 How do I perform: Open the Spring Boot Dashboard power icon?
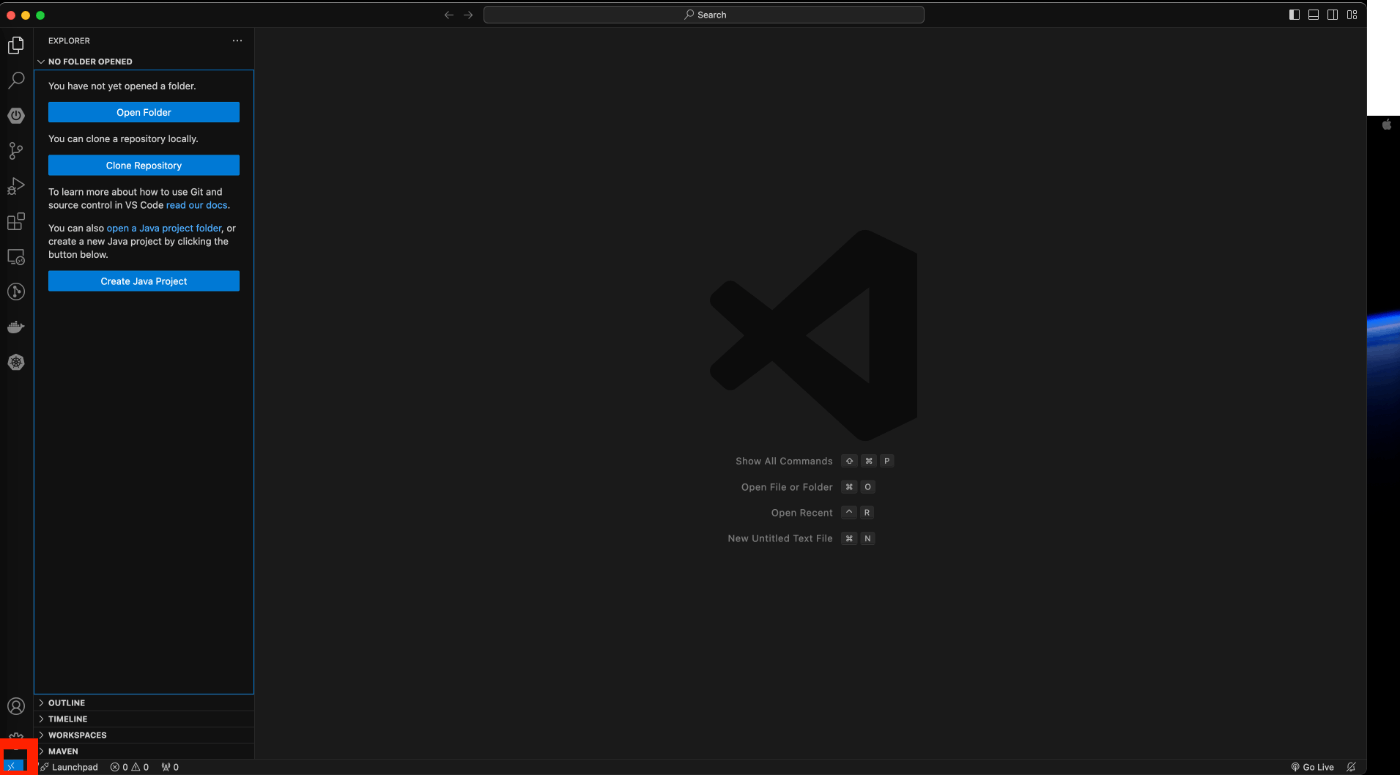[16, 116]
